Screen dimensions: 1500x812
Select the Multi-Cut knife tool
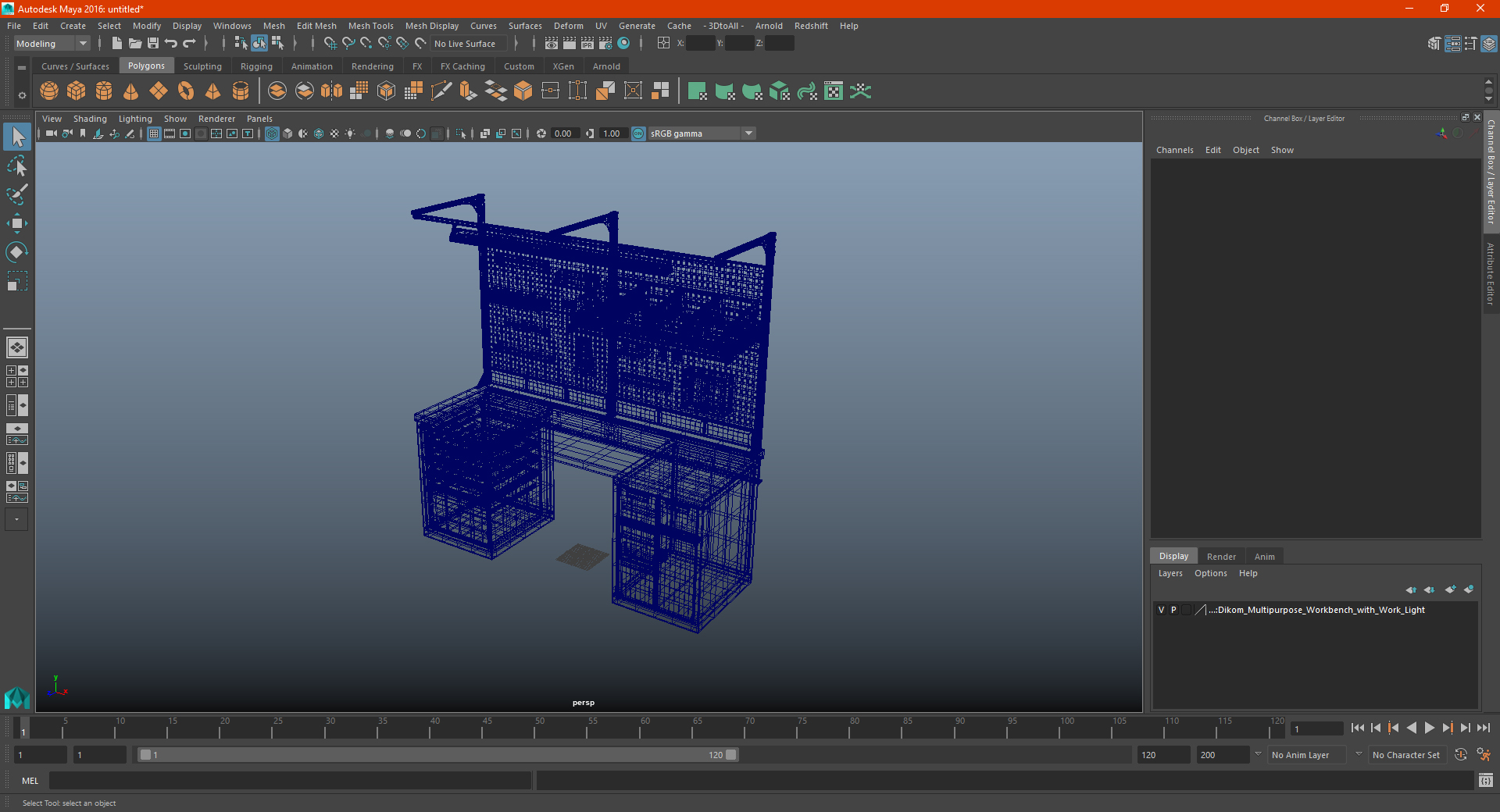pos(441,91)
